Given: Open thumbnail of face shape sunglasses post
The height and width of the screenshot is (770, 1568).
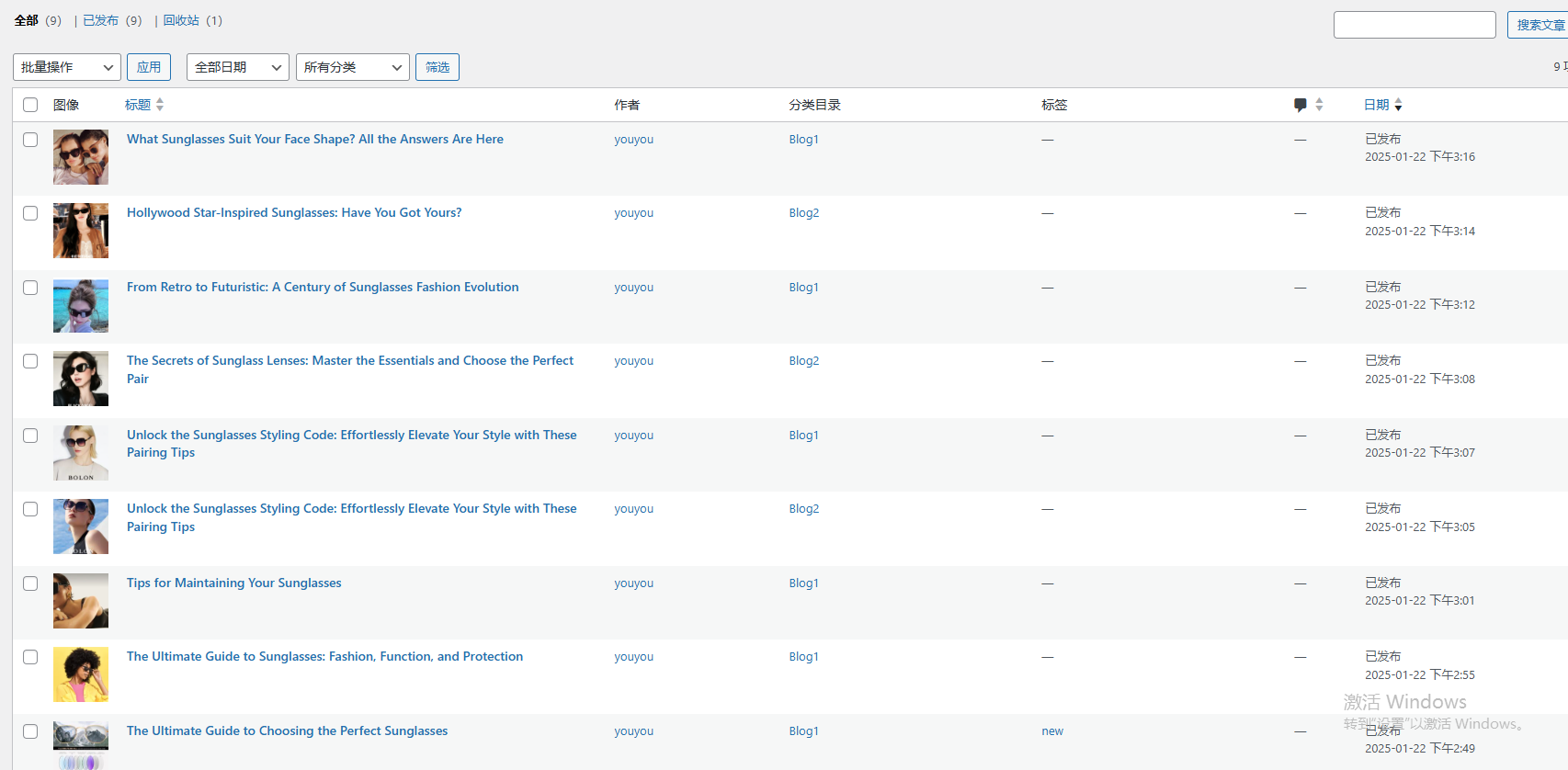Looking at the screenshot, I should point(81,157).
